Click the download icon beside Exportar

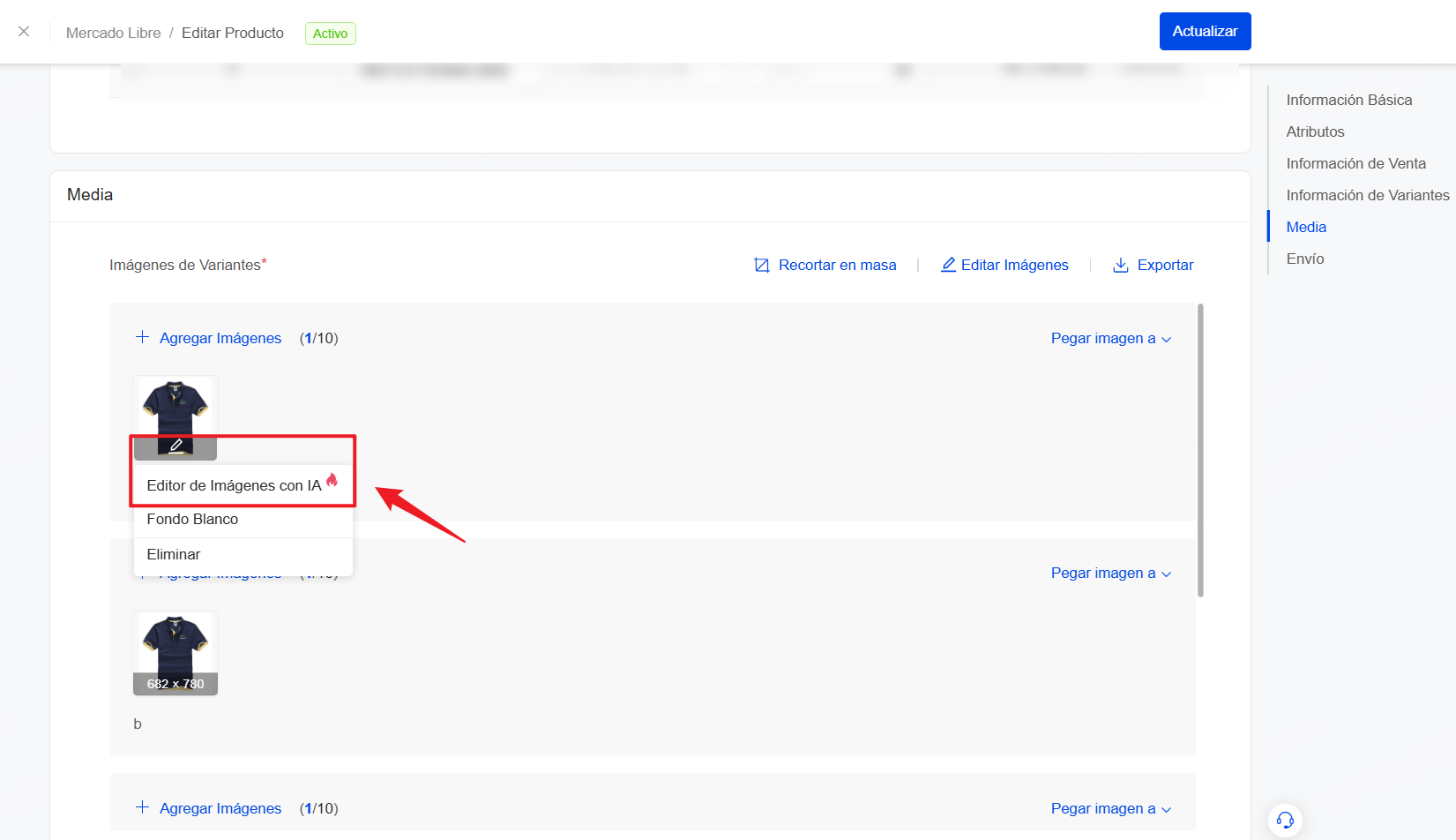pos(1120,266)
